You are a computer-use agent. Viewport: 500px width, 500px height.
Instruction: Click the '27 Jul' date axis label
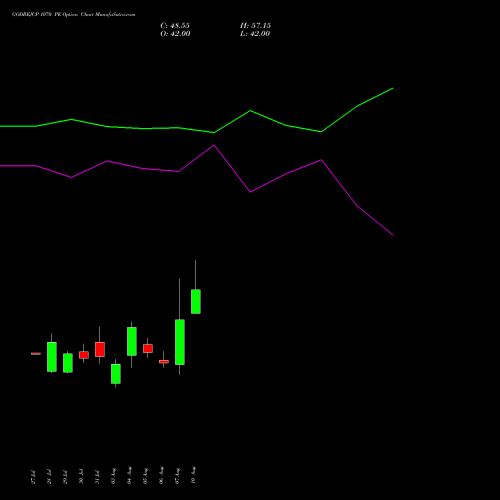(33, 477)
